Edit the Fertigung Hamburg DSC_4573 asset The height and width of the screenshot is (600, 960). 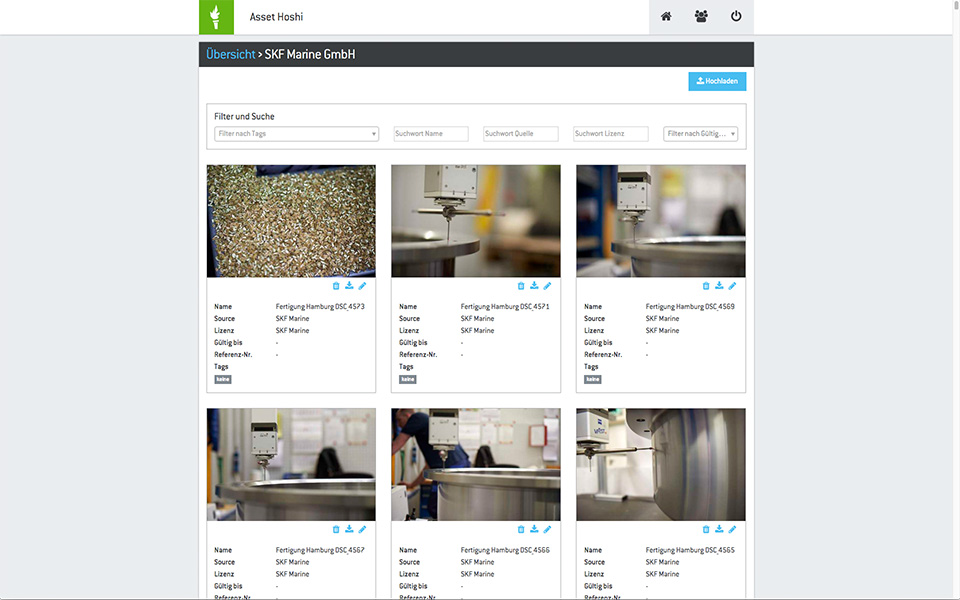click(362, 286)
